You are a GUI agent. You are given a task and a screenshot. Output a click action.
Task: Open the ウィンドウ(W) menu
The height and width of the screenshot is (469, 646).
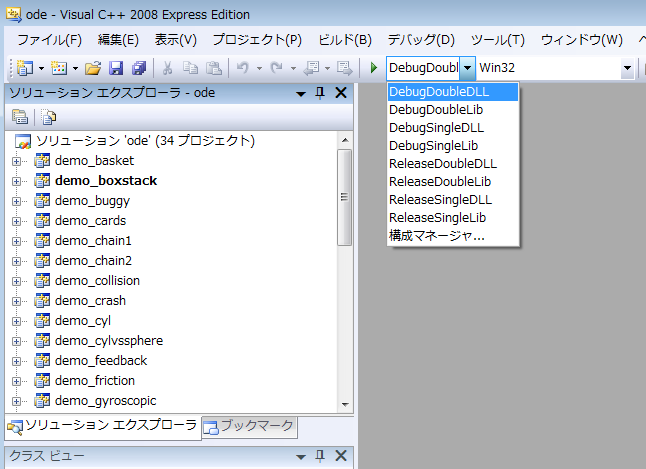pyautogui.click(x=581, y=40)
